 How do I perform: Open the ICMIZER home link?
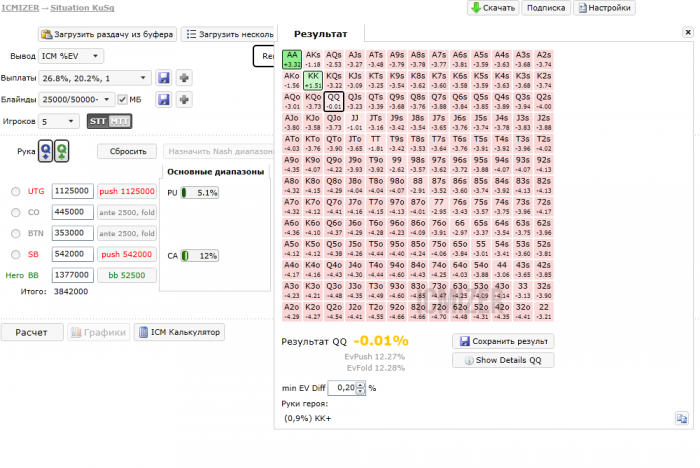coord(20,8)
